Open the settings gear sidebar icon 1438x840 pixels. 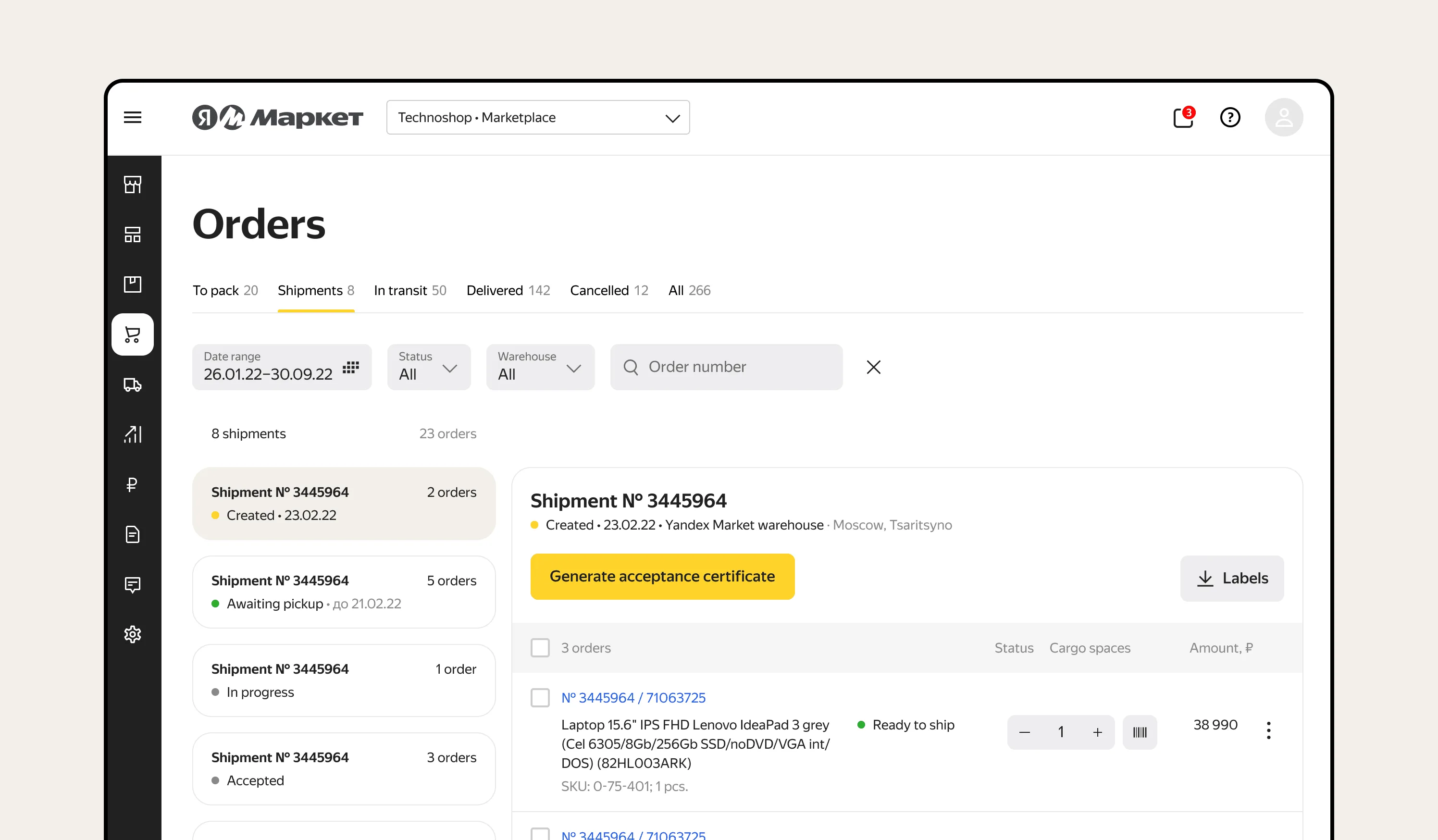tap(132, 634)
